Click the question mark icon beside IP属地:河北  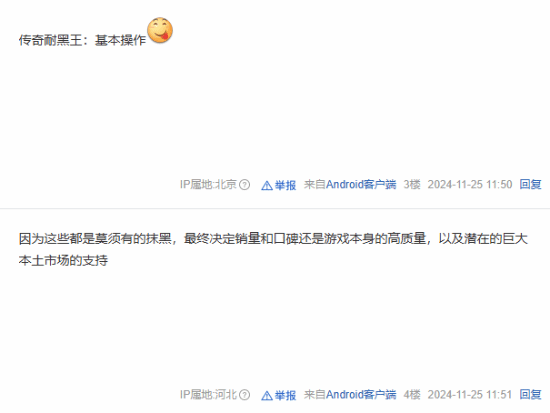click(x=244, y=395)
